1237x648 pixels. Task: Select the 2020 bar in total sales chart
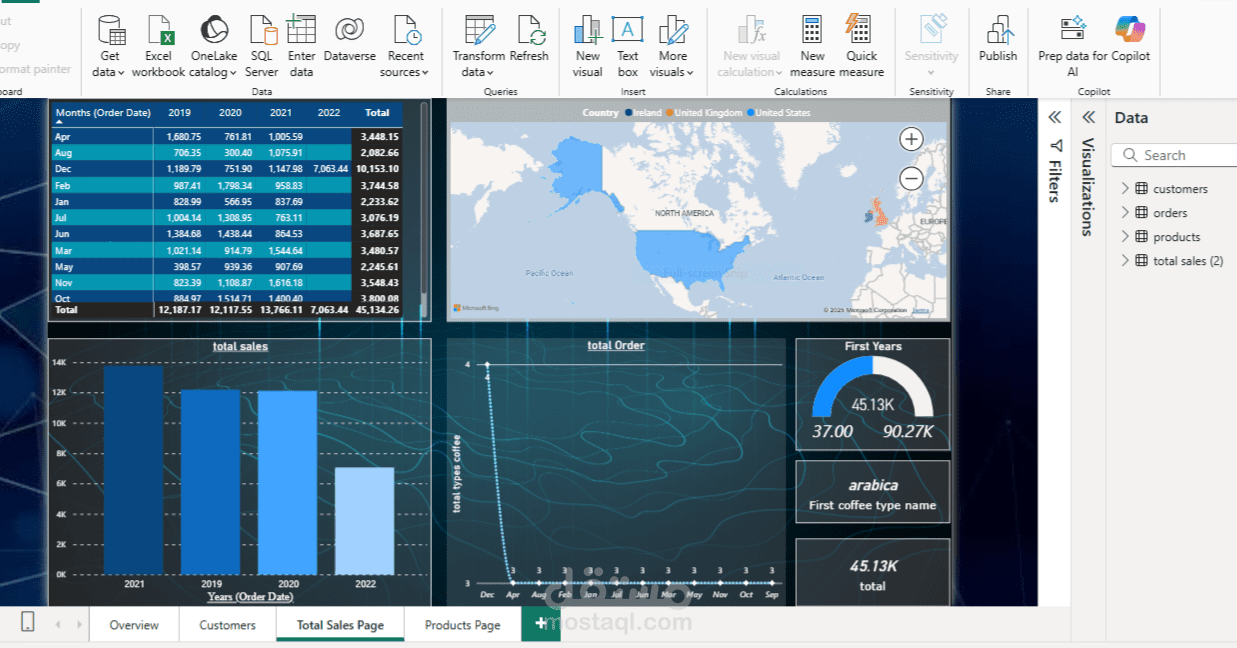[x=287, y=483]
